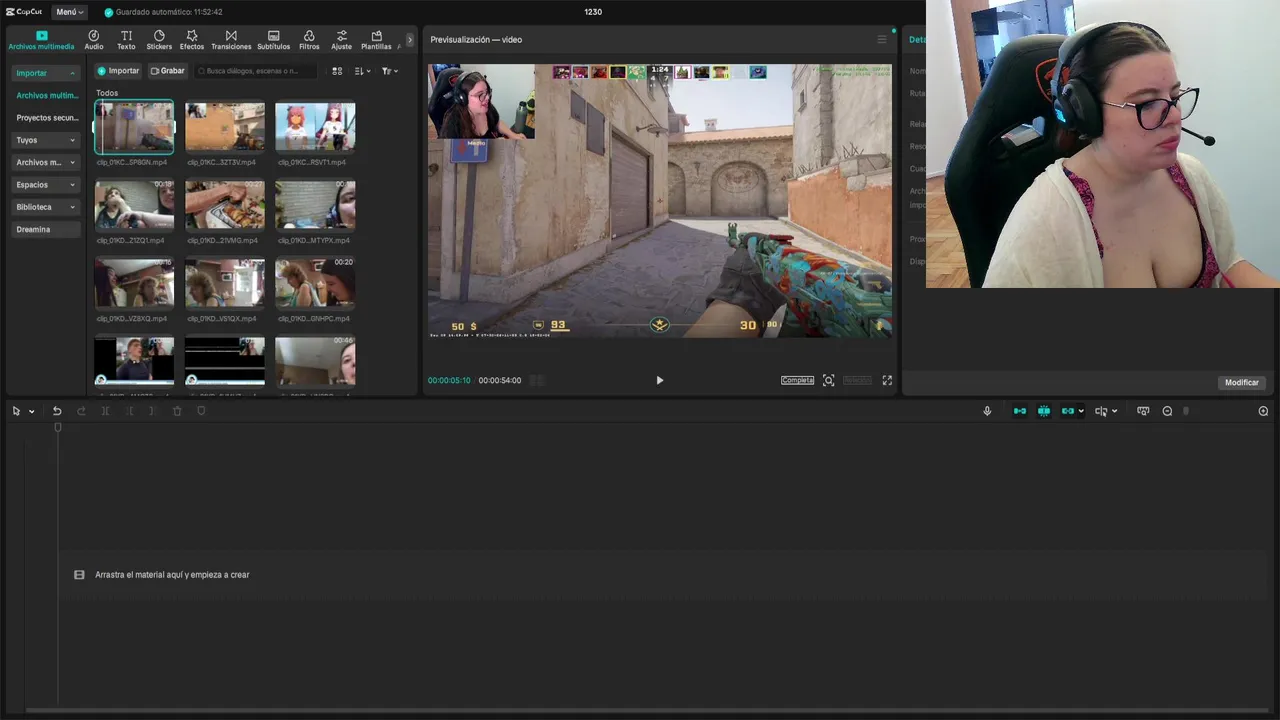Image resolution: width=1280 pixels, height=720 pixels.
Task: Zoom out the timeline
Action: coord(1167,411)
